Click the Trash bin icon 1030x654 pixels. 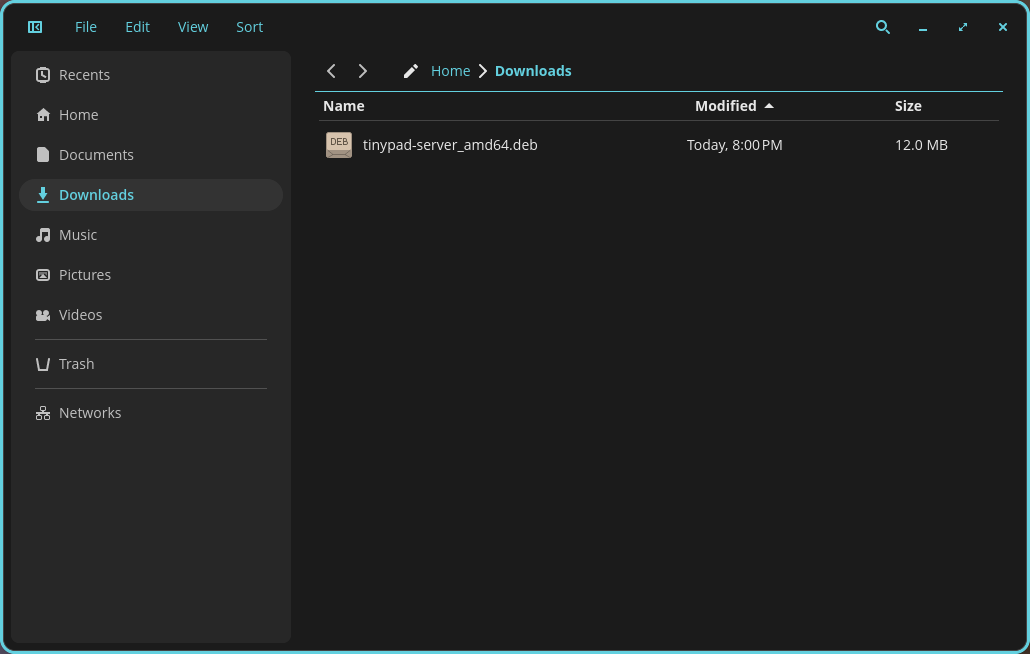coord(43,364)
